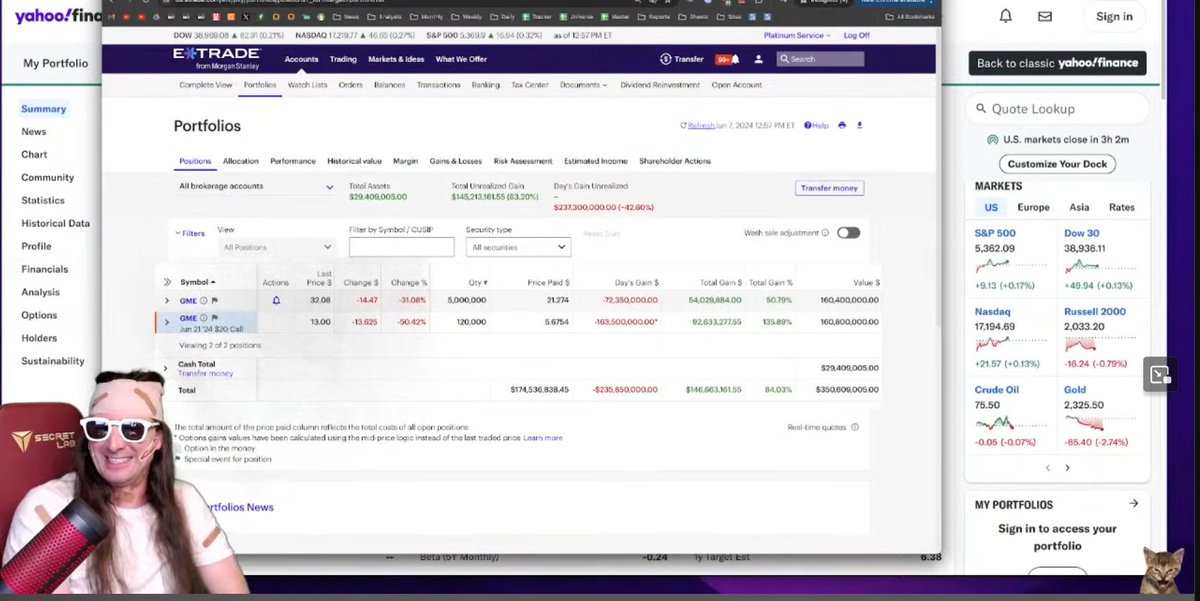Viewport: 1200px width, 601px height.
Task: Open the All brokerage accounts dropdown
Action: (x=256, y=187)
